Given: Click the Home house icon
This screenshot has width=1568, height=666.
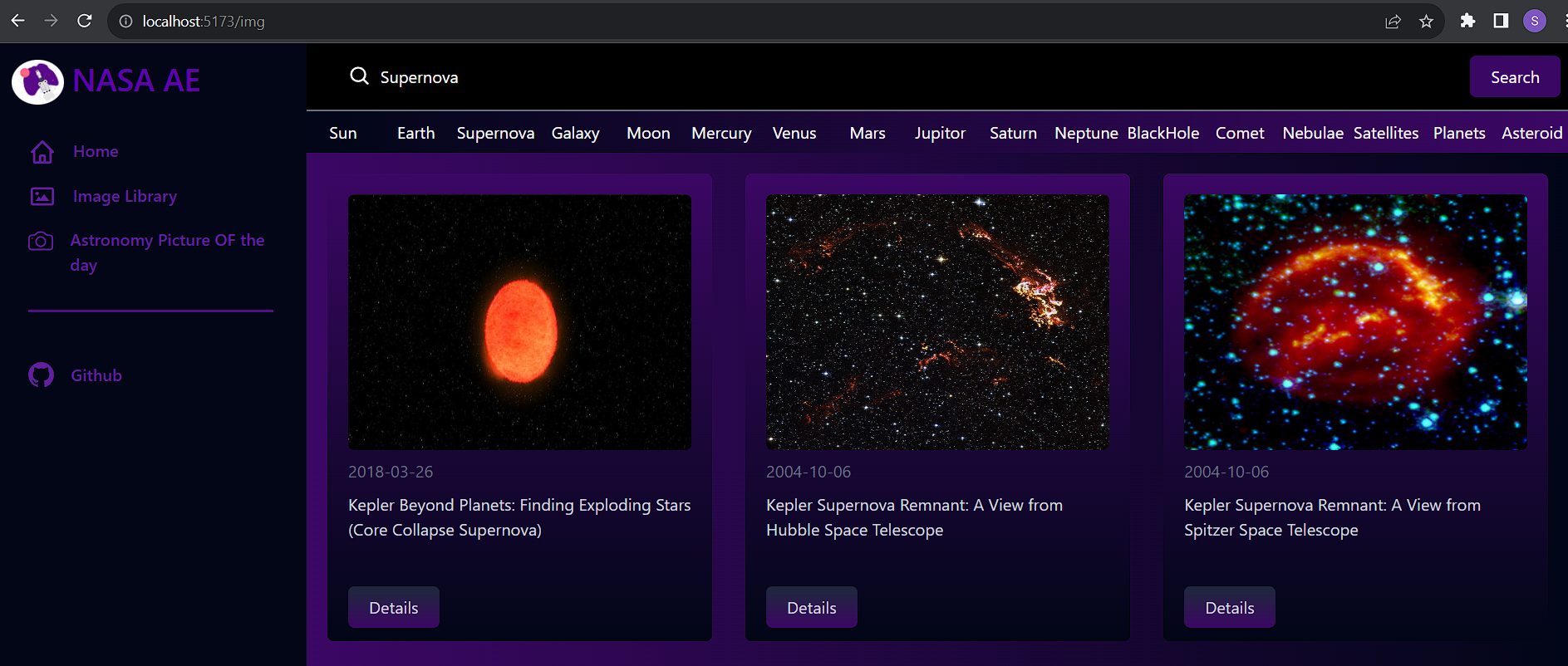Looking at the screenshot, I should [42, 152].
